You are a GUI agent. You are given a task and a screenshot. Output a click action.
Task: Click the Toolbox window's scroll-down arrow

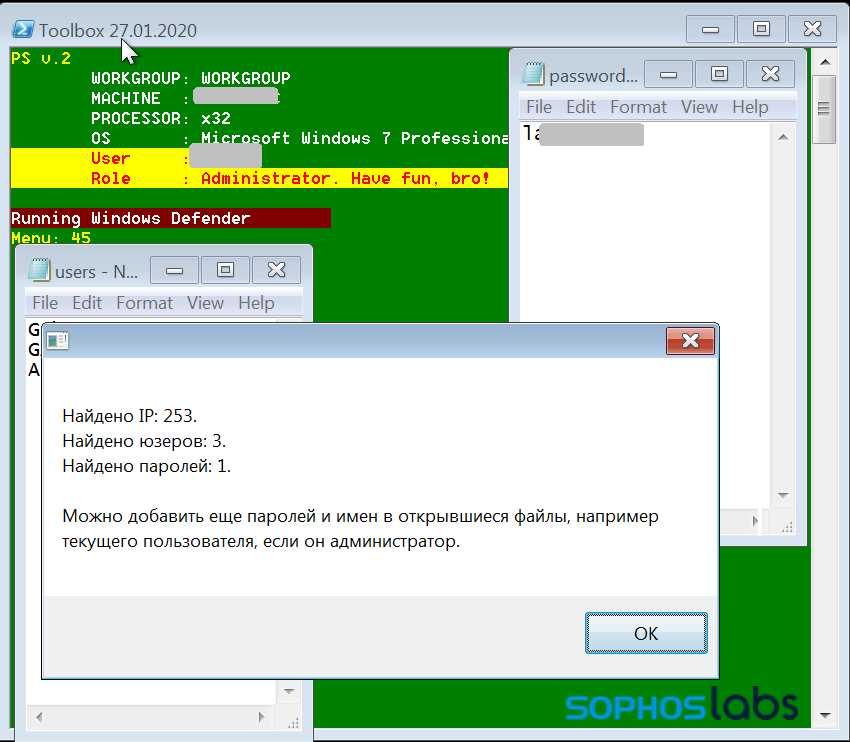[825, 715]
